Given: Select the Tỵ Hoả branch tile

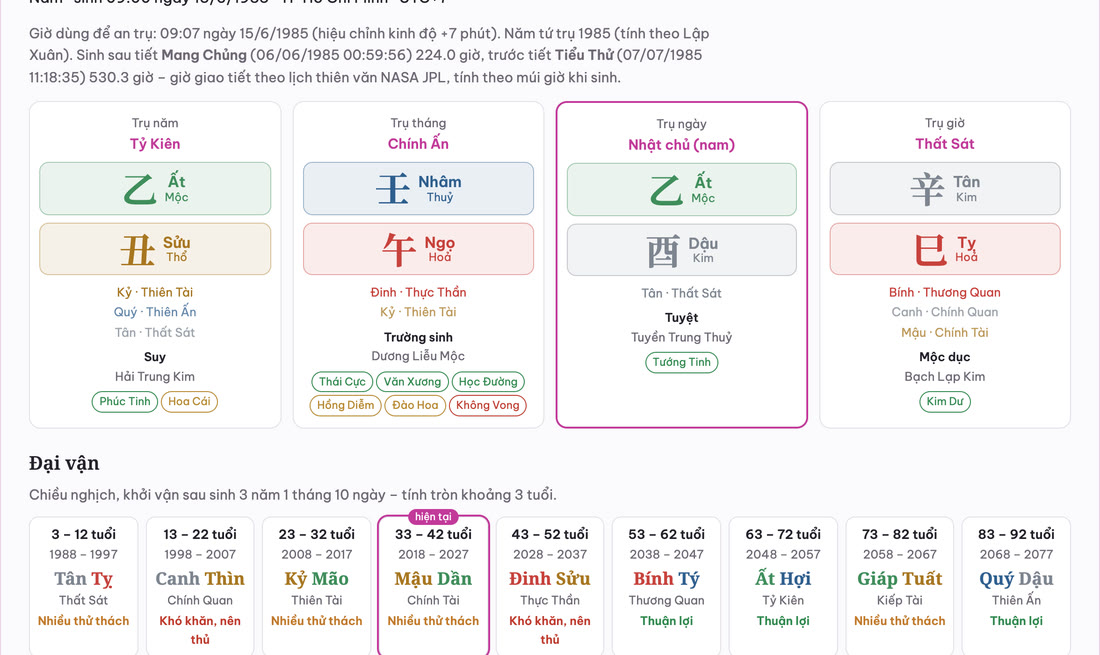Looking at the screenshot, I should (x=945, y=249).
